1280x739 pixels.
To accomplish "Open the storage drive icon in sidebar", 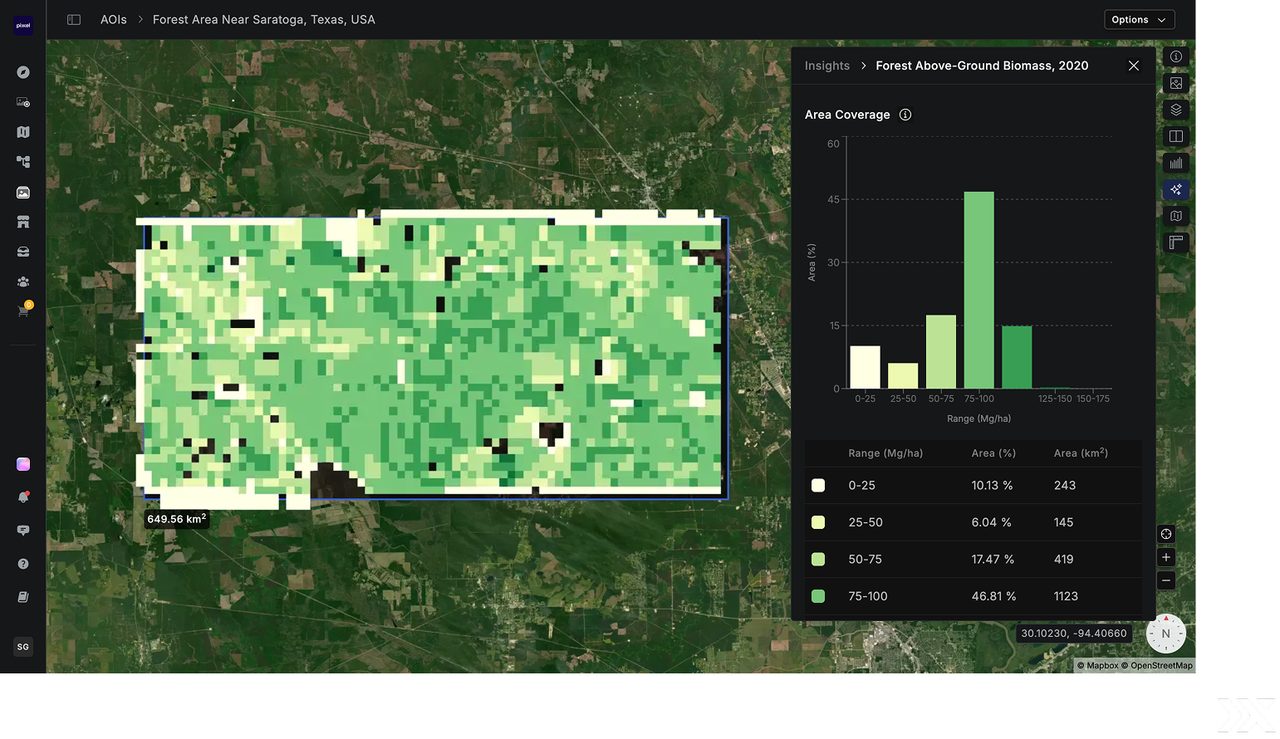I will tap(23, 251).
